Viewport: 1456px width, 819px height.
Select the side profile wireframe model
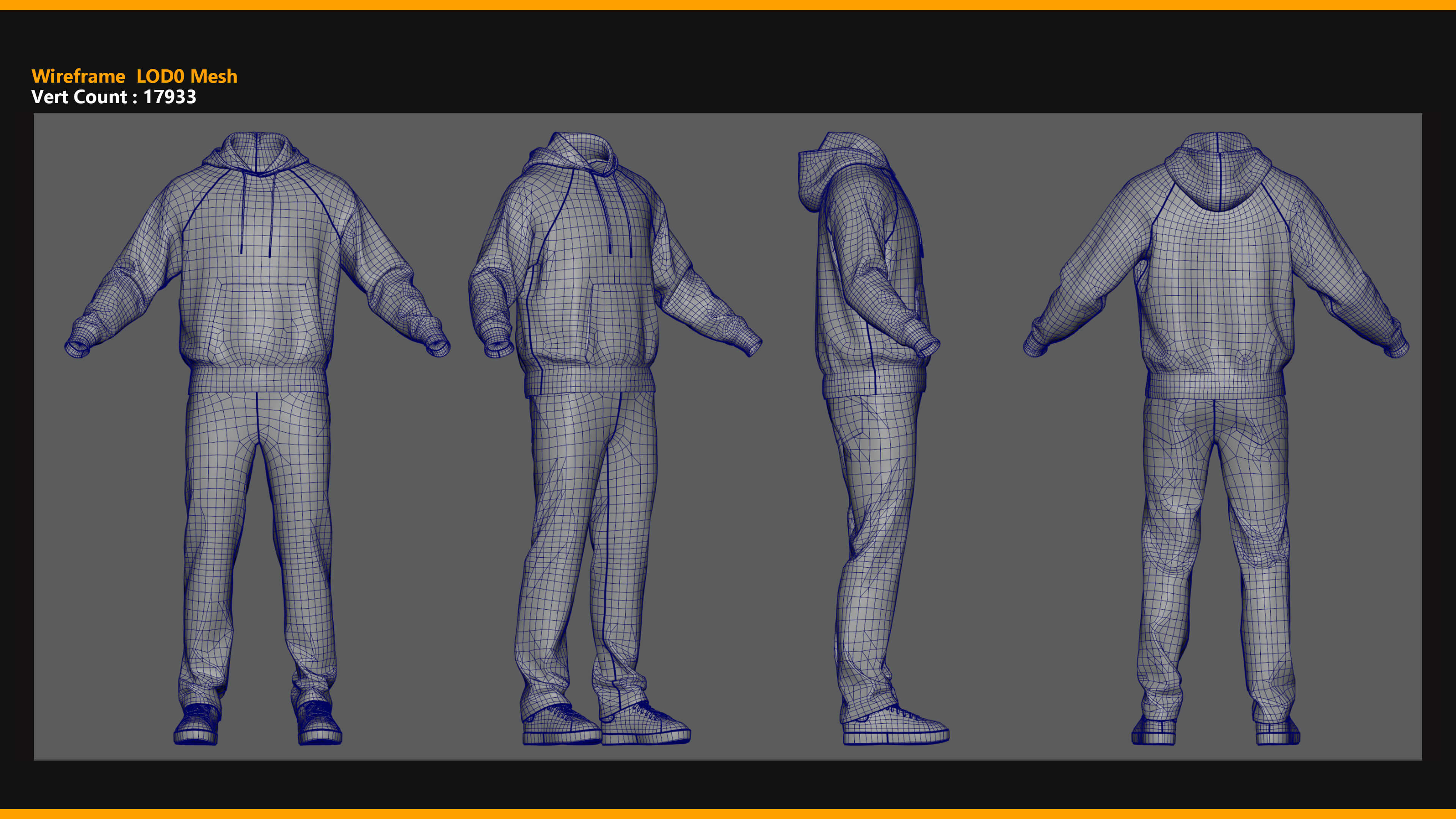tap(873, 439)
